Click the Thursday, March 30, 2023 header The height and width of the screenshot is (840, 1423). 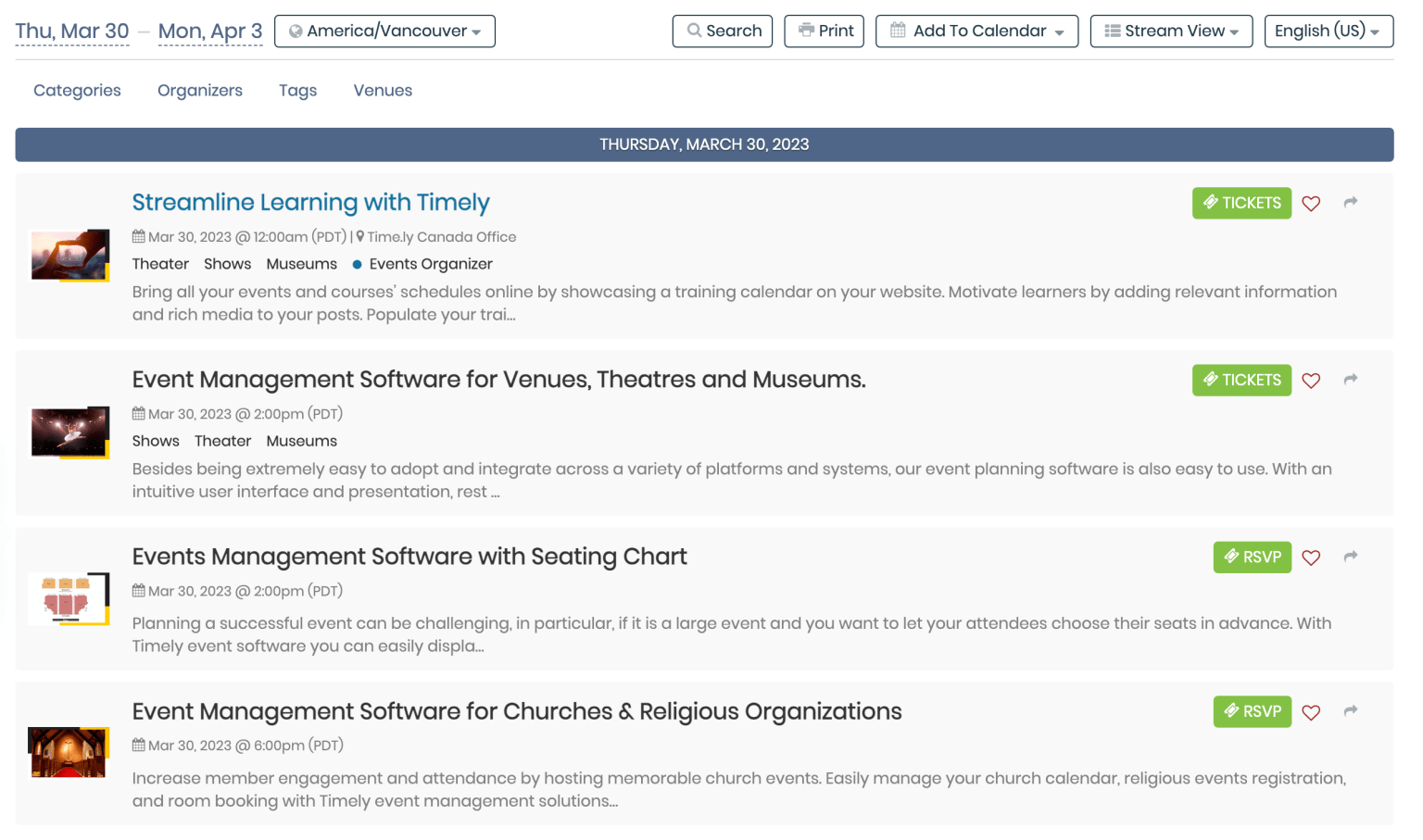pos(704,144)
